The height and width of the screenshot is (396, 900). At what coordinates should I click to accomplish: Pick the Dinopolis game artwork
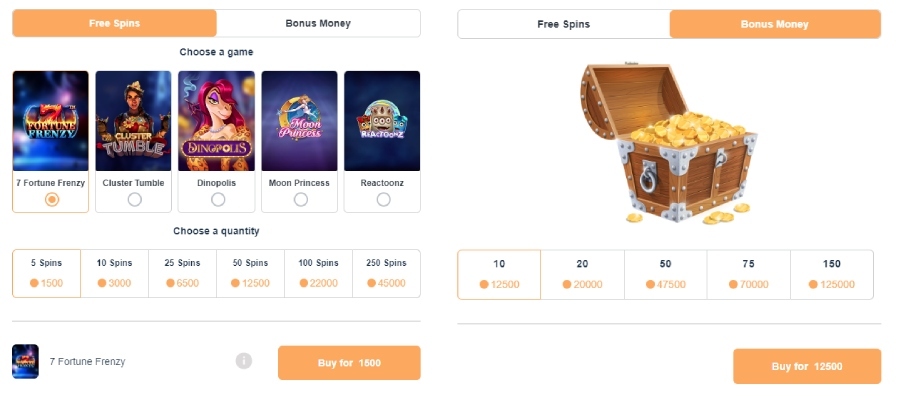[216, 121]
